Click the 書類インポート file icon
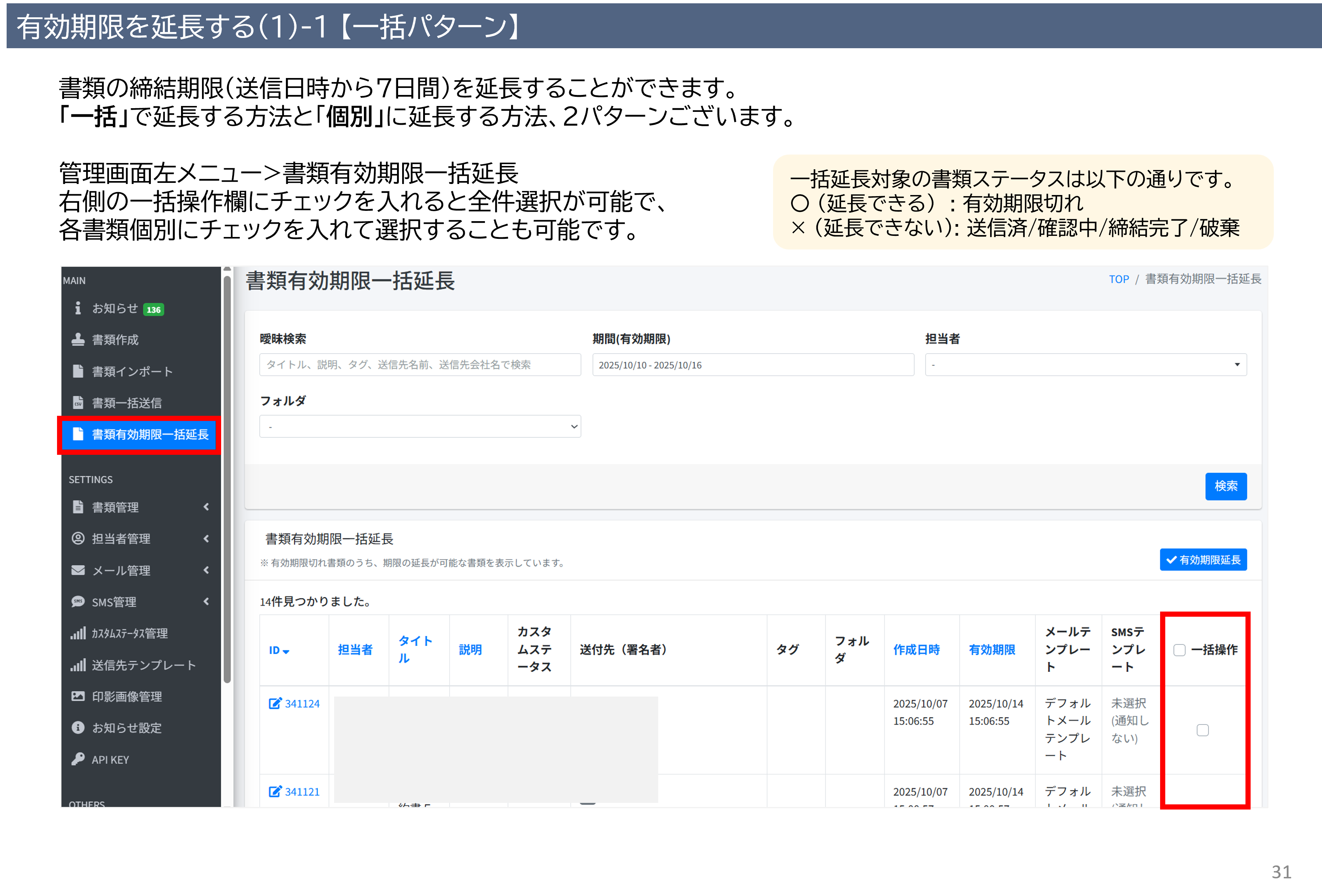Image resolution: width=1322 pixels, height=896 pixels. 78,371
